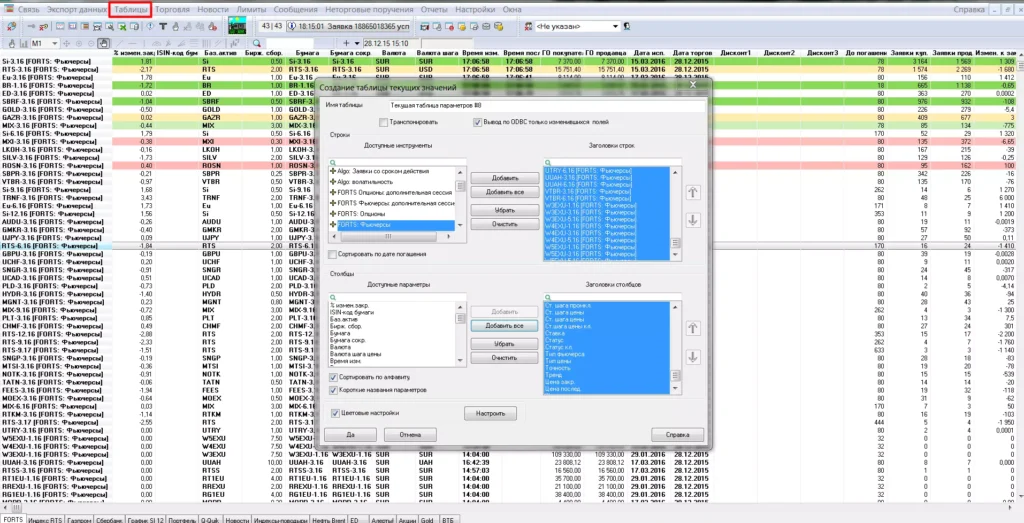
Task: Click the up arrow beside column headers list
Action: [695, 327]
